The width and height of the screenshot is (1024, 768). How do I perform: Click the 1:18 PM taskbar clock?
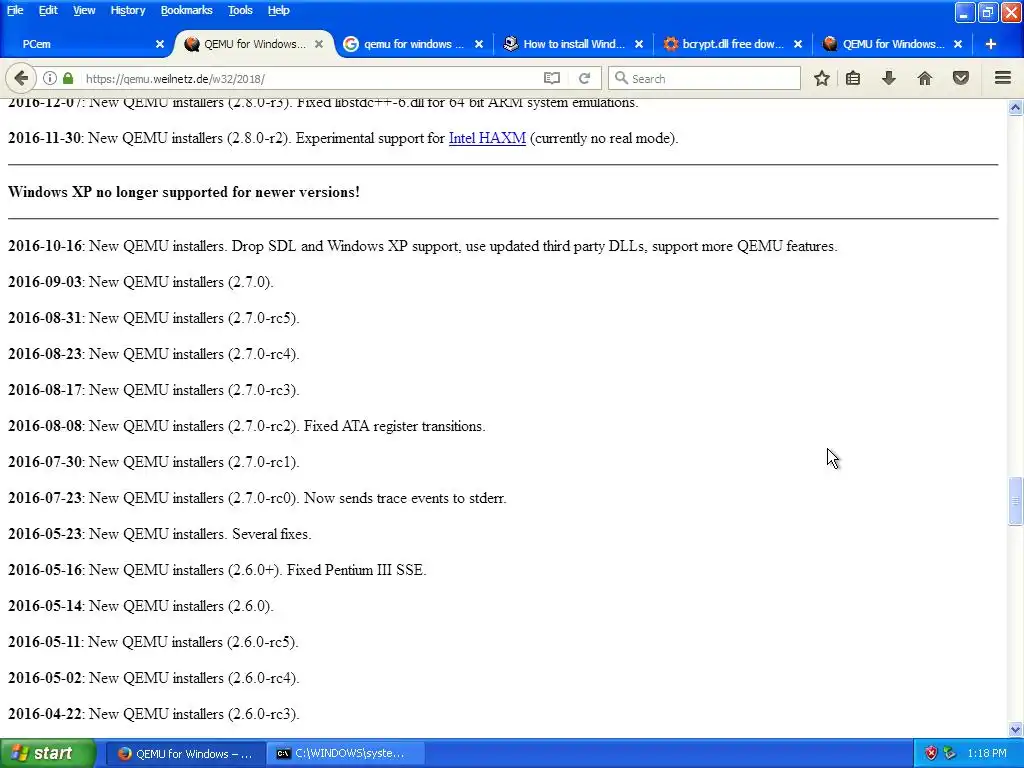pyautogui.click(x=987, y=753)
